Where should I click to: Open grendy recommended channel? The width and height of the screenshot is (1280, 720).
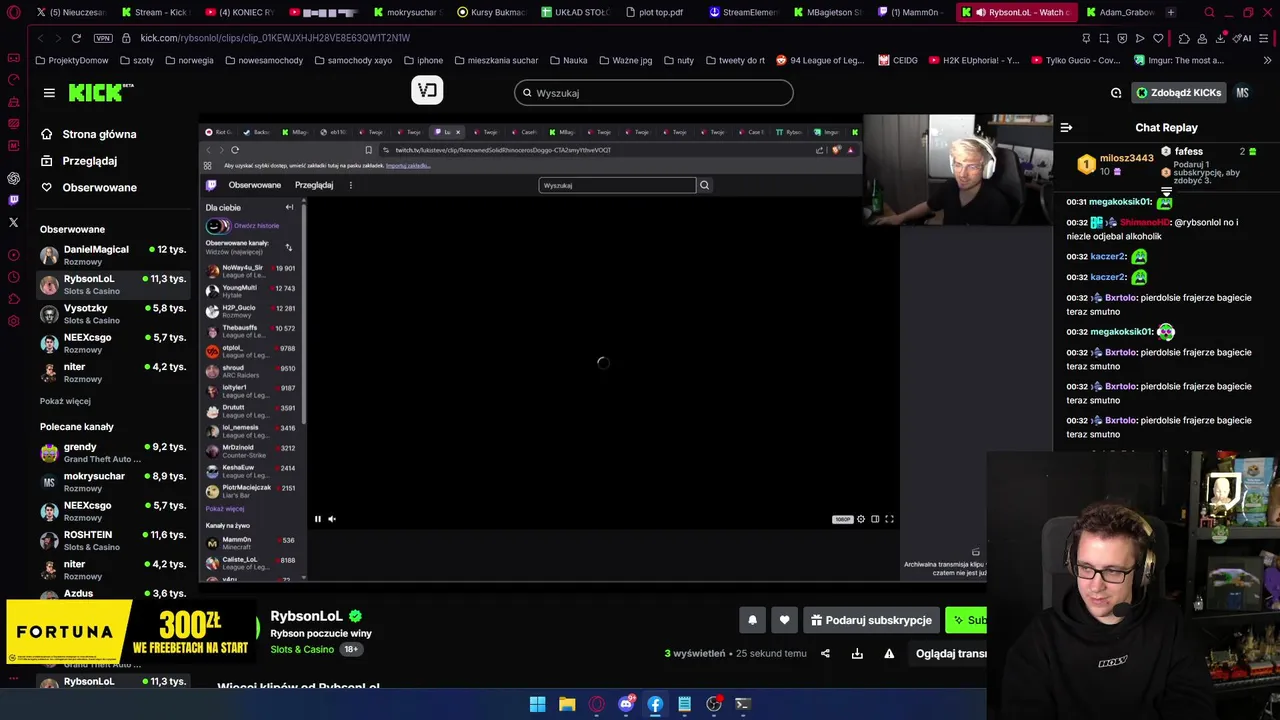(x=113, y=453)
